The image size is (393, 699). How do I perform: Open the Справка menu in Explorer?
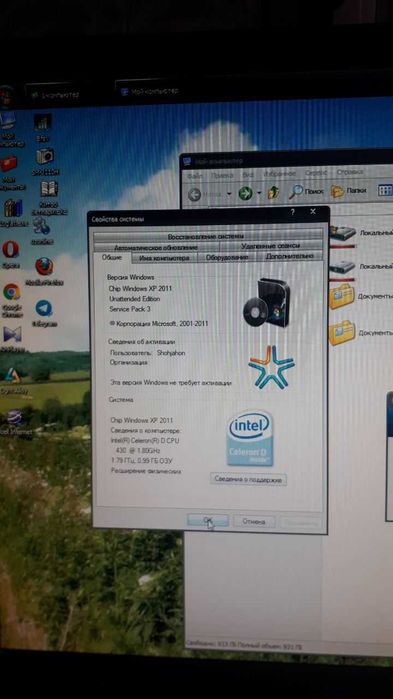(x=350, y=172)
